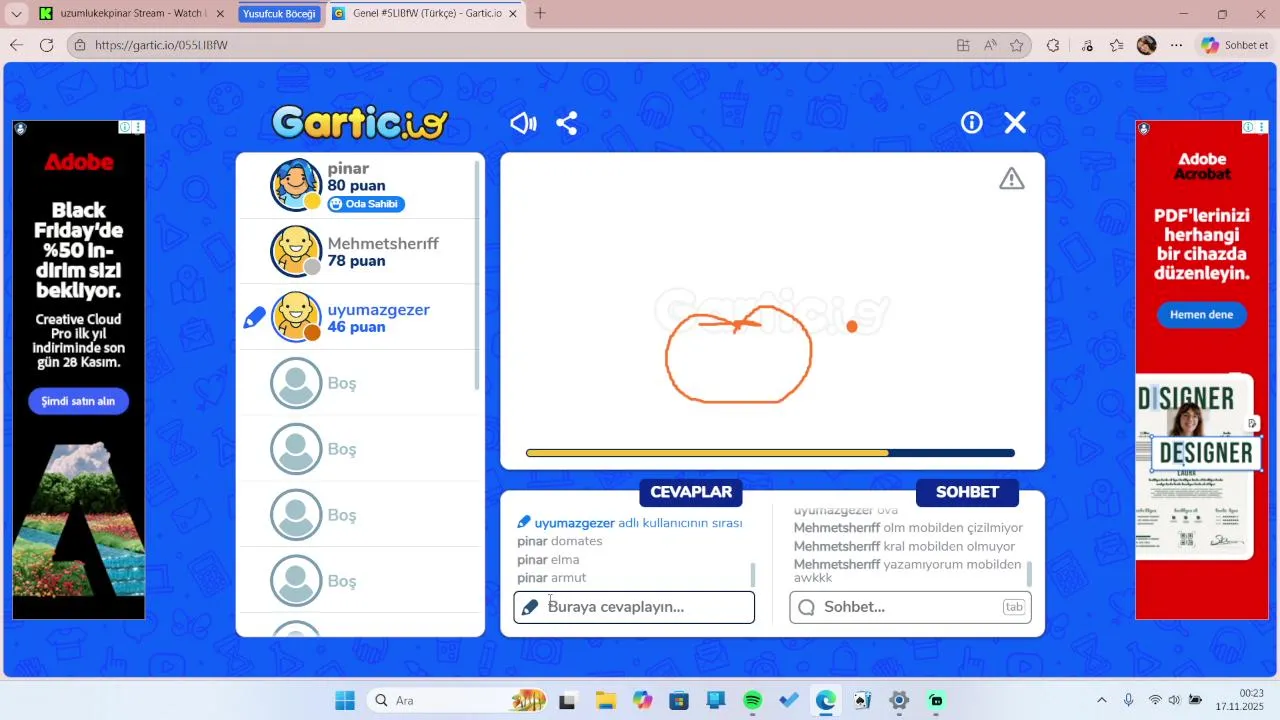Image resolution: width=1280 pixels, height=720 pixels.
Task: Click the answers panel scrollbar
Action: click(752, 575)
